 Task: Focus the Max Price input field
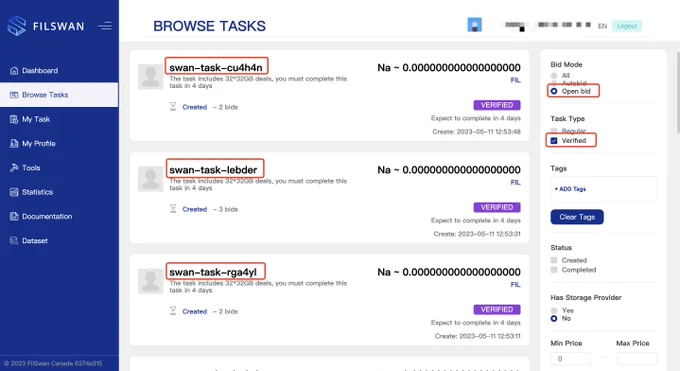coord(636,359)
